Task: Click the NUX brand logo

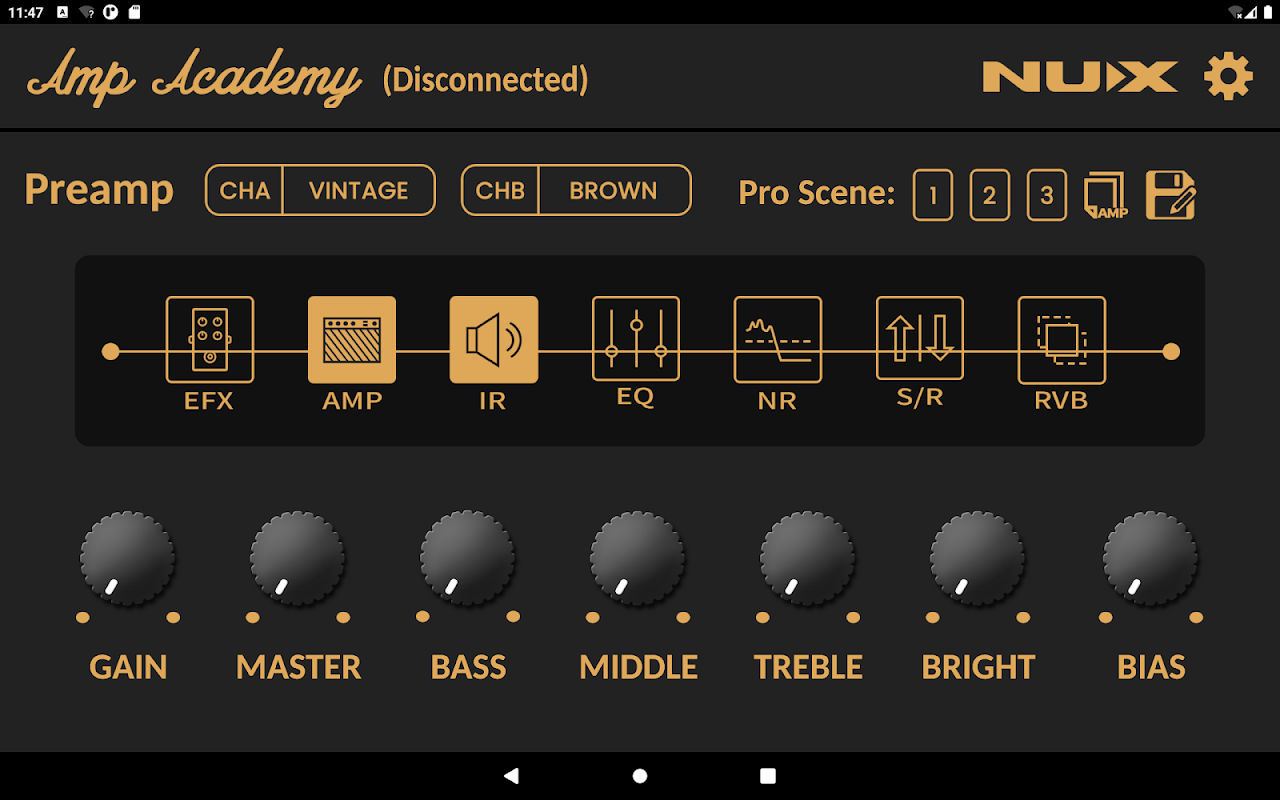Action: tap(1080, 77)
